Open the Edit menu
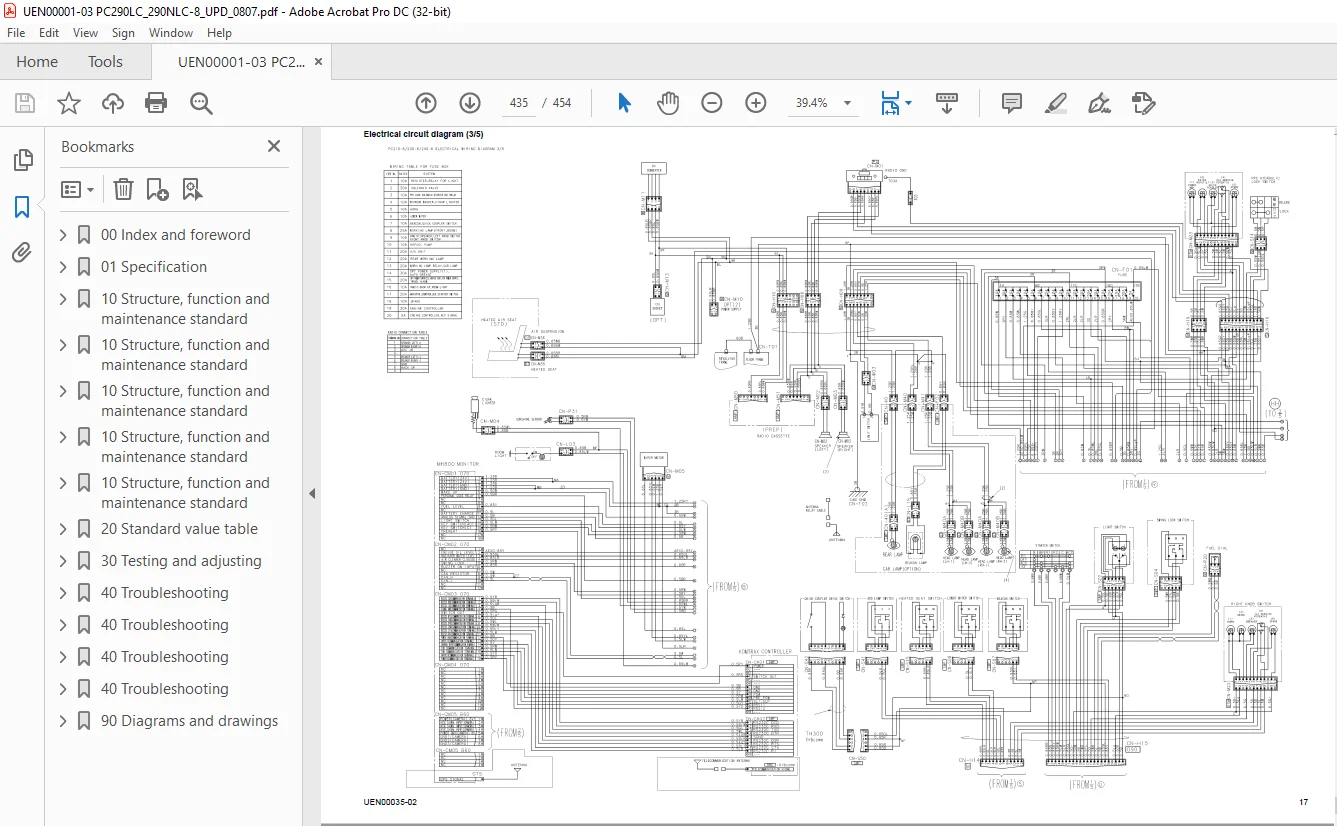Viewport: 1337px width, 826px height. coord(49,32)
